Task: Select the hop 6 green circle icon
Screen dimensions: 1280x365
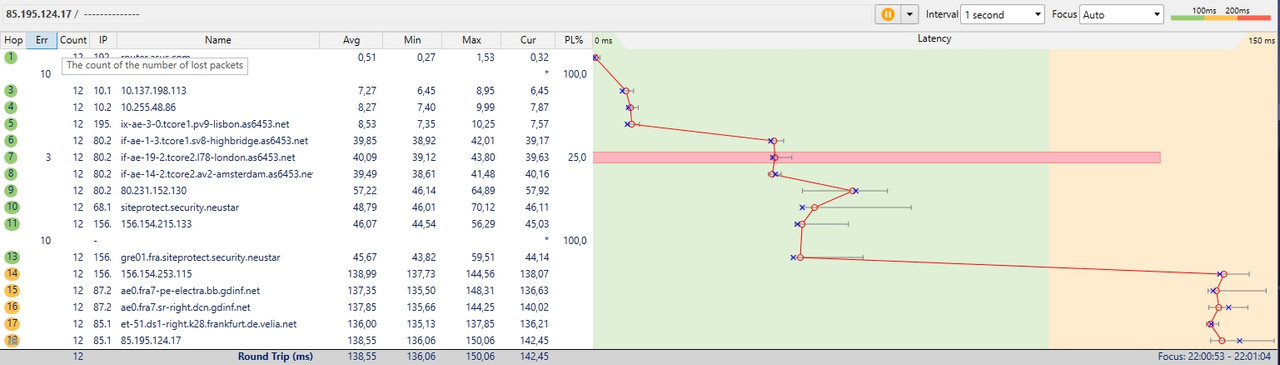Action: (12, 141)
